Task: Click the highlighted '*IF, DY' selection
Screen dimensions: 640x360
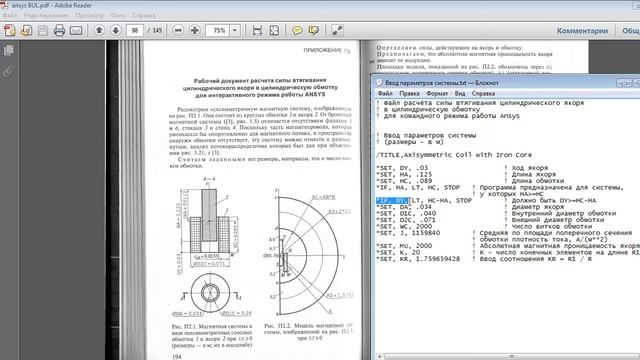Action: (392, 200)
